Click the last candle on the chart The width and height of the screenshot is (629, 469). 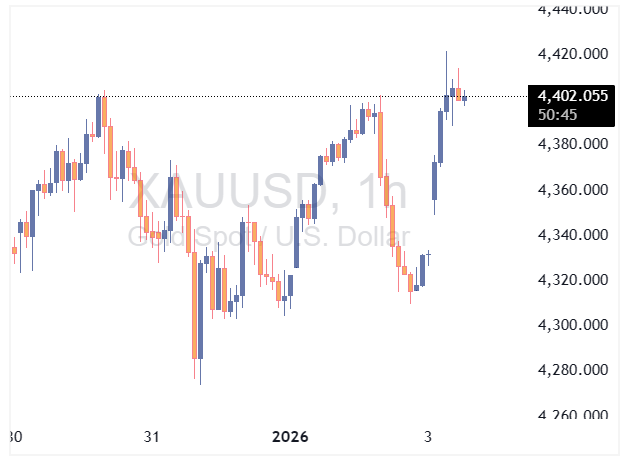click(x=465, y=97)
